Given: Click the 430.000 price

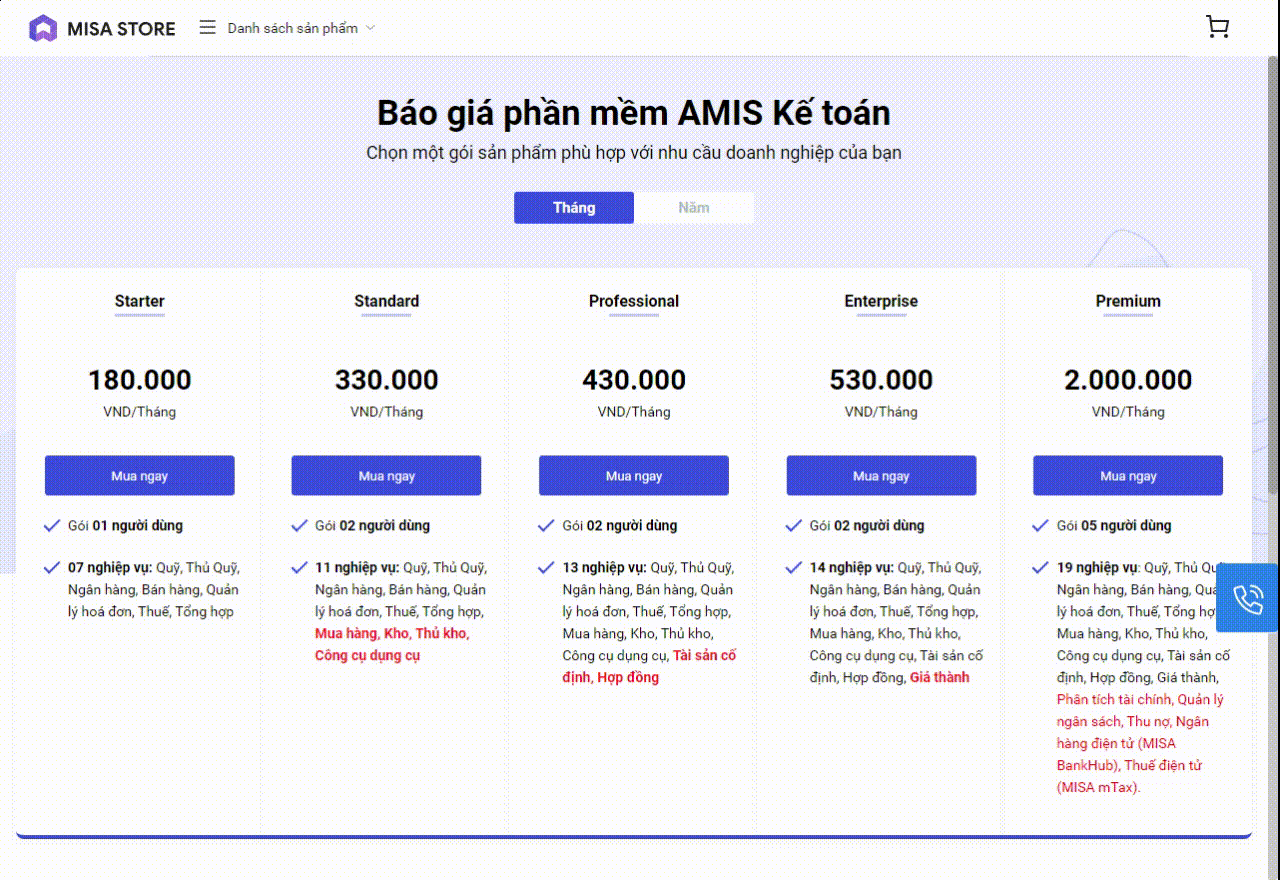Looking at the screenshot, I should click(634, 380).
